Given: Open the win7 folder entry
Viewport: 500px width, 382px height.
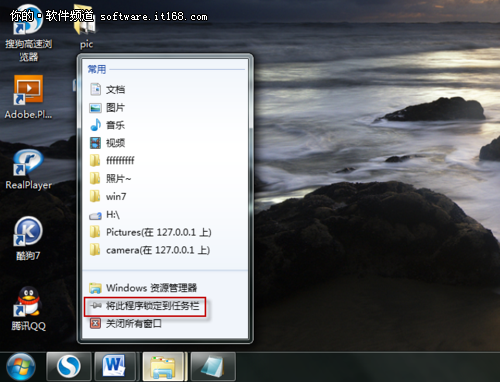Looking at the screenshot, I should pyautogui.click(x=165, y=196).
